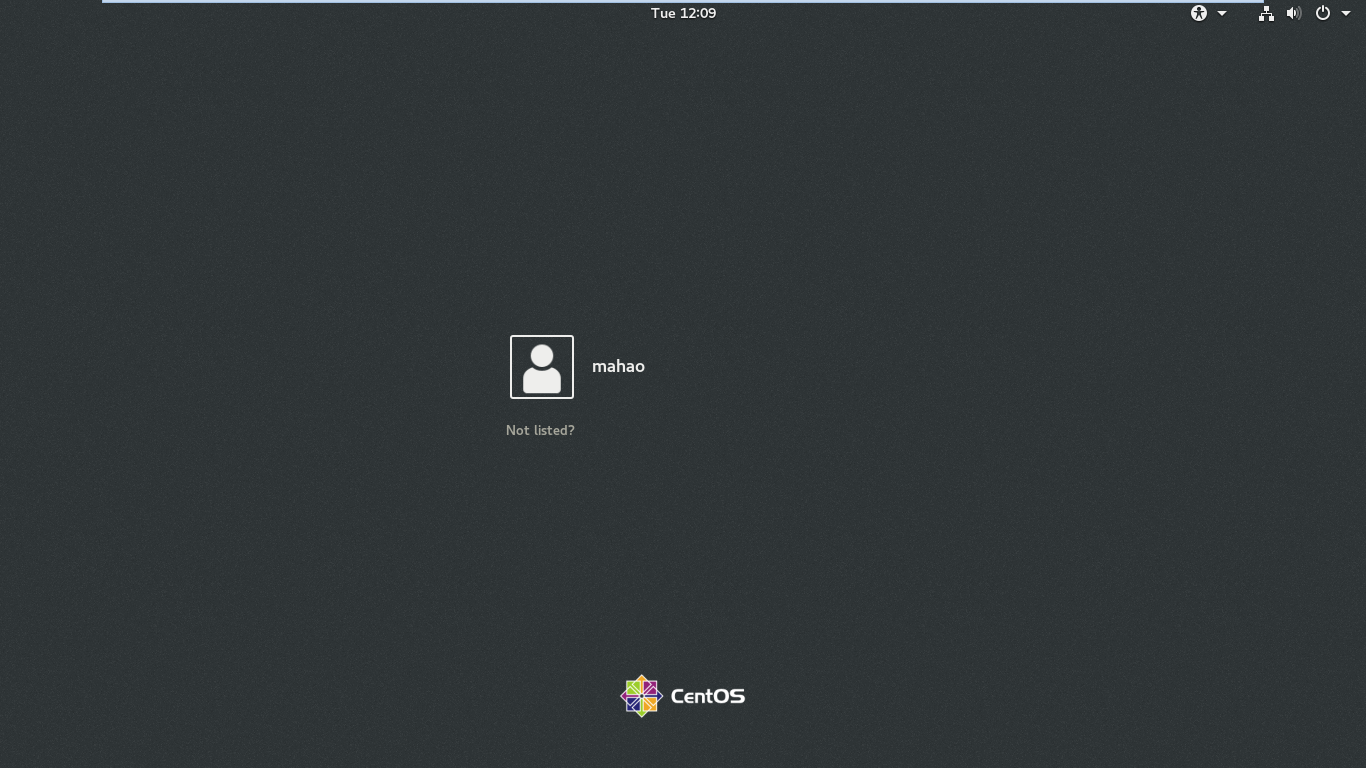Open the clock showing Tue 12:09

click(683, 13)
